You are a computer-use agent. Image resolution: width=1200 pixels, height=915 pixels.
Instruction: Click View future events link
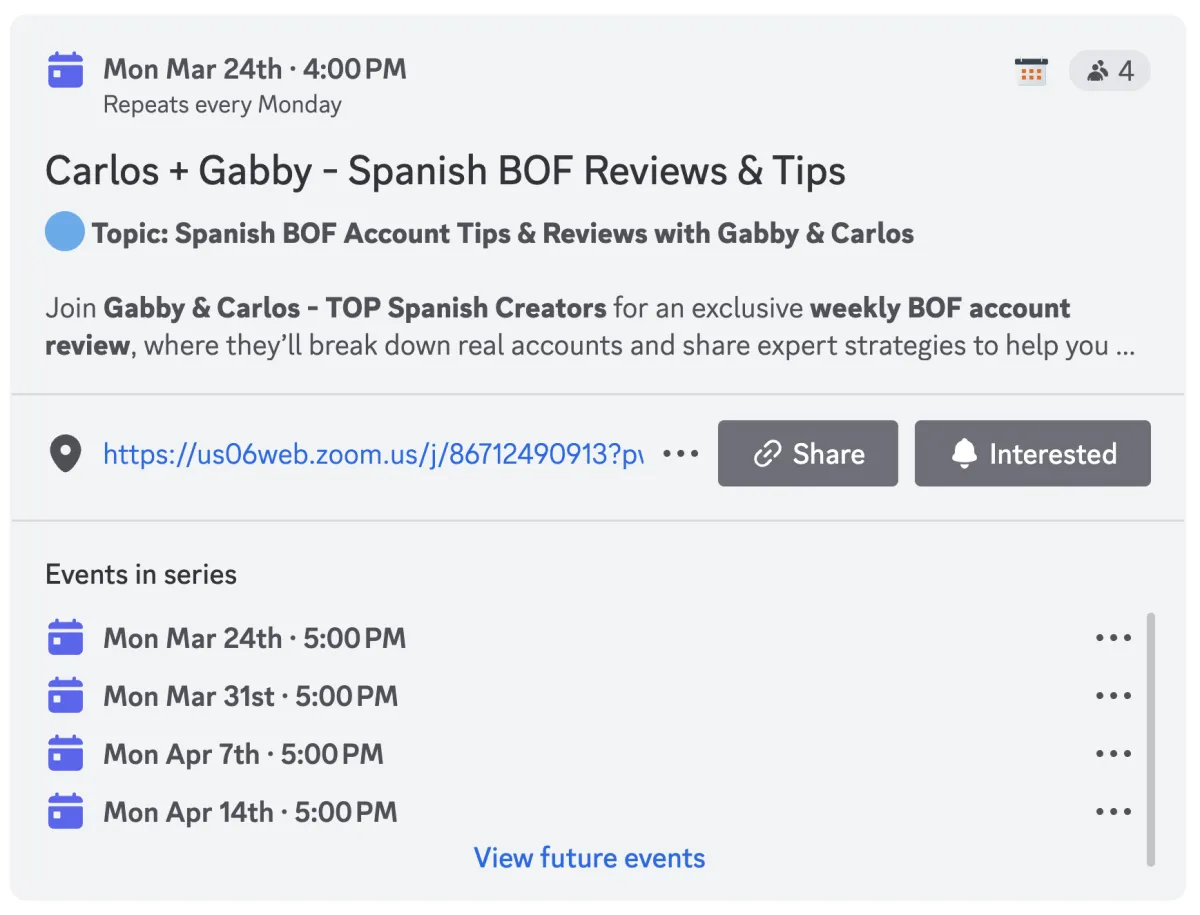point(589,858)
